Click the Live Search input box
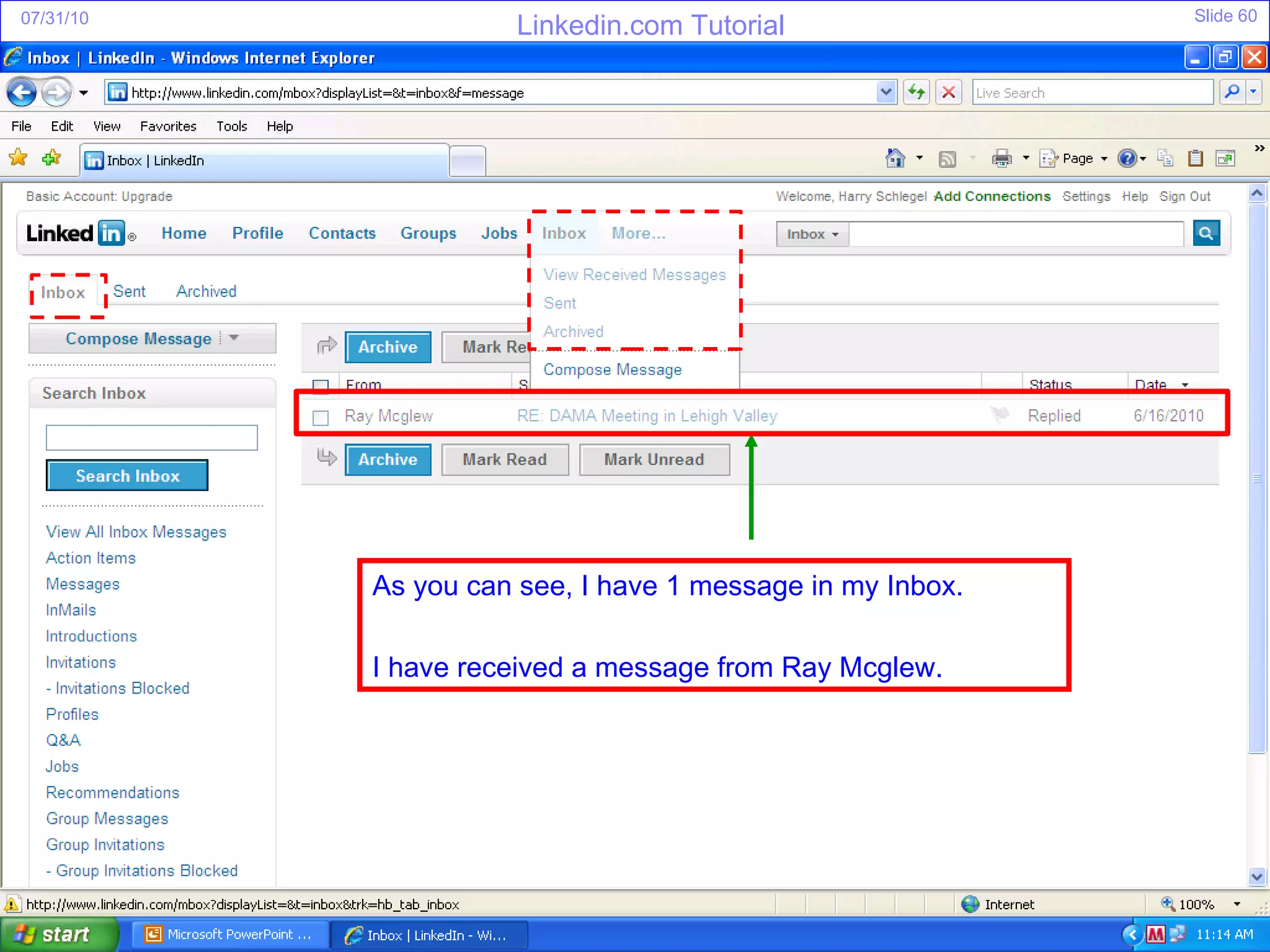The height and width of the screenshot is (952, 1270). click(x=1093, y=93)
